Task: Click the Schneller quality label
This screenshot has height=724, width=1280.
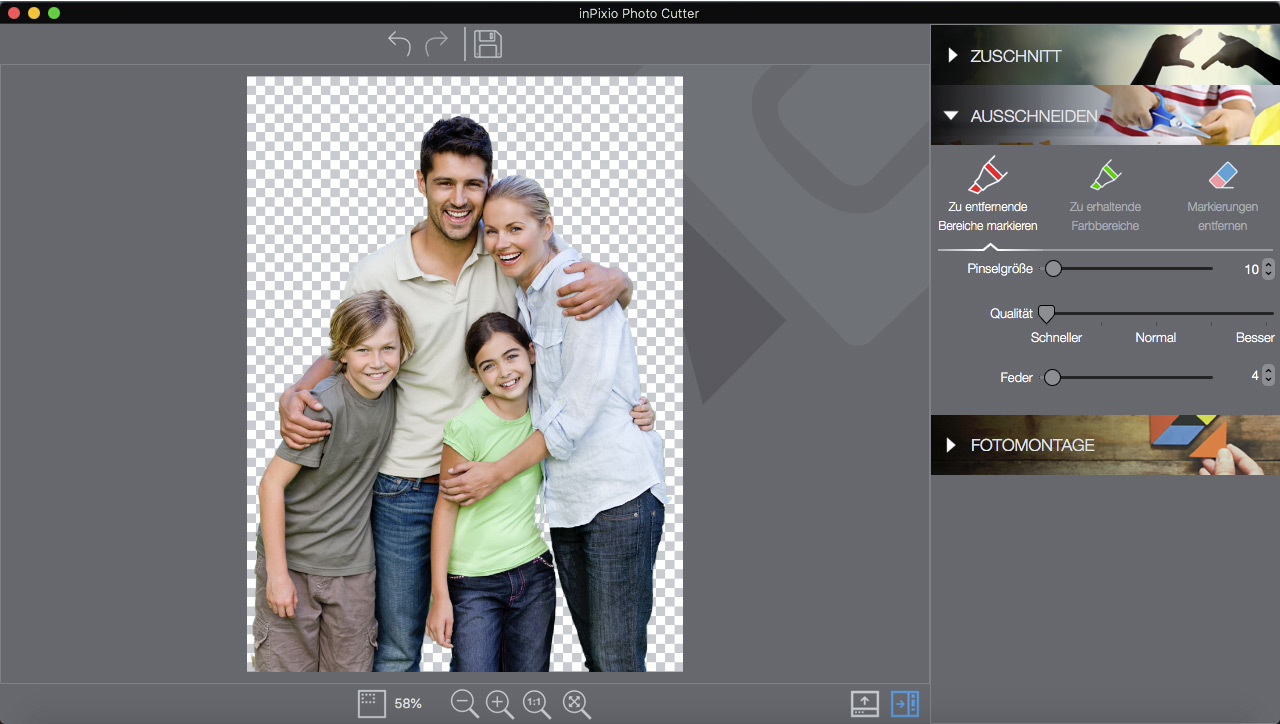Action: pos(1056,338)
